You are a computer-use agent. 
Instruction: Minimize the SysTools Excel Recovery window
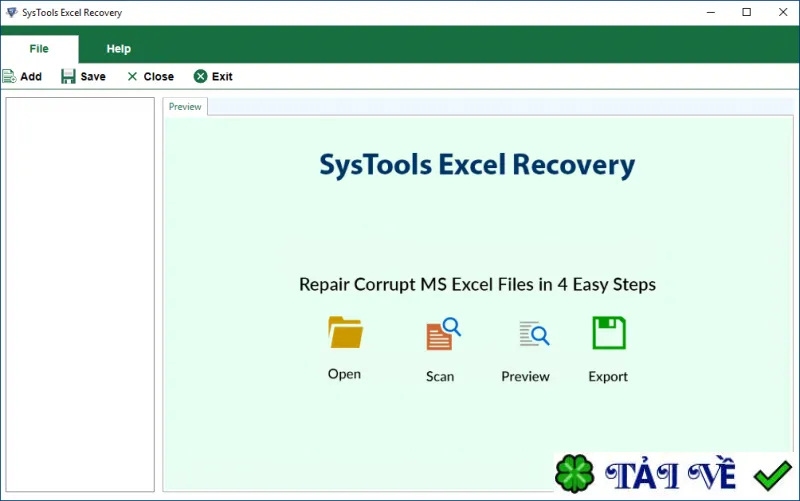[711, 12]
